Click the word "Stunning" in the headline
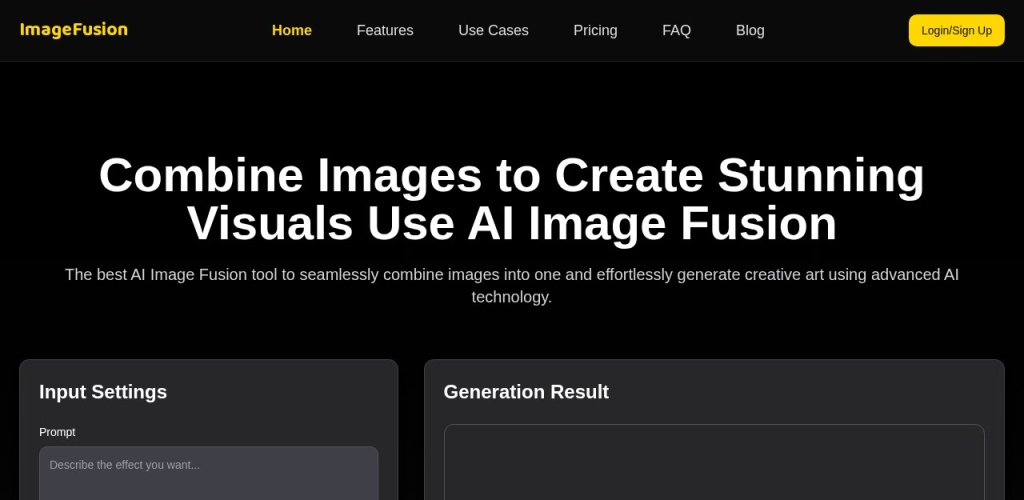Image resolution: width=1024 pixels, height=500 pixels. 821,176
